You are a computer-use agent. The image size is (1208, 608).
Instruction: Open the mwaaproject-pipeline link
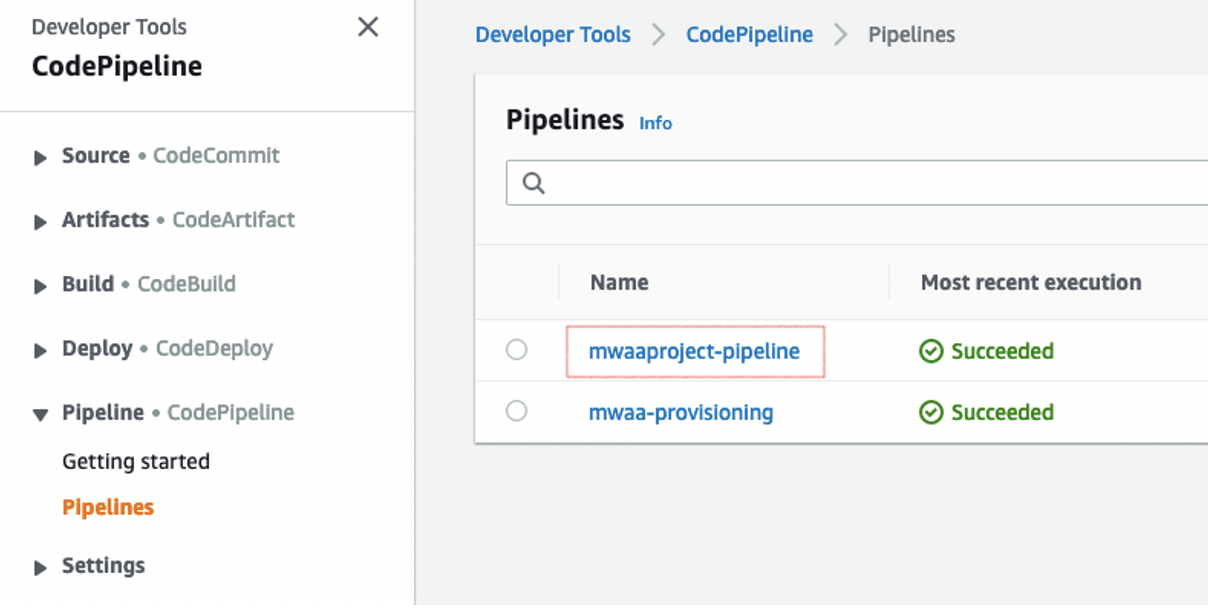coord(694,352)
